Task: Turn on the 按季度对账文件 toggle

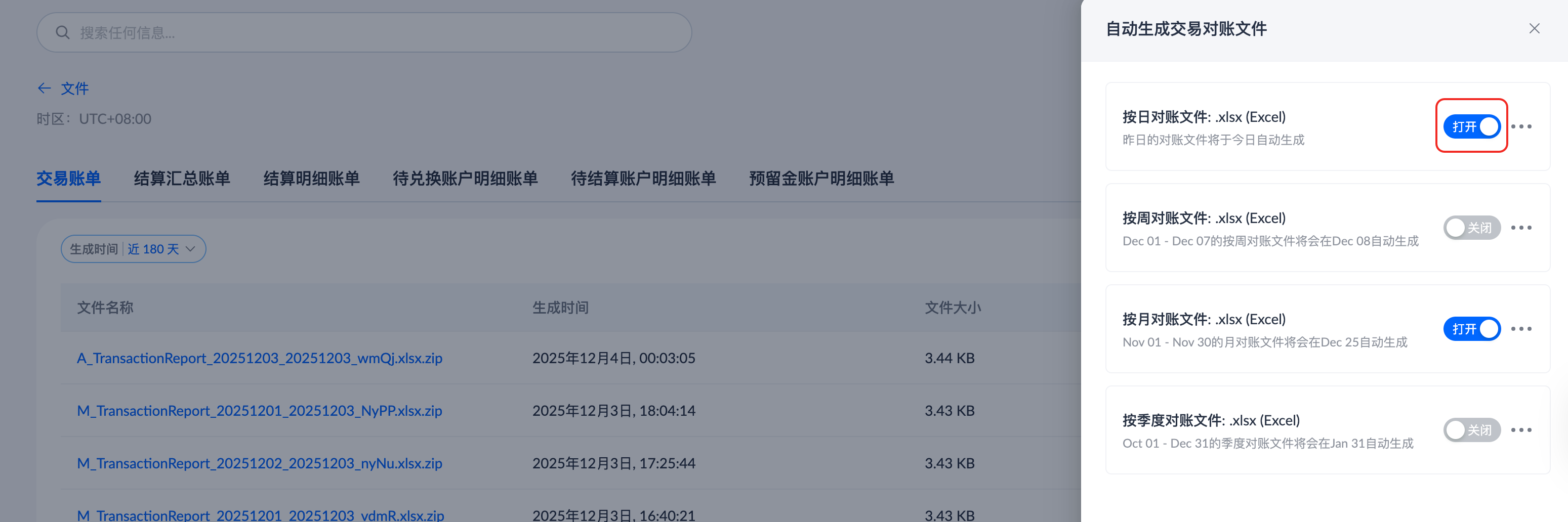Action: (1471, 430)
